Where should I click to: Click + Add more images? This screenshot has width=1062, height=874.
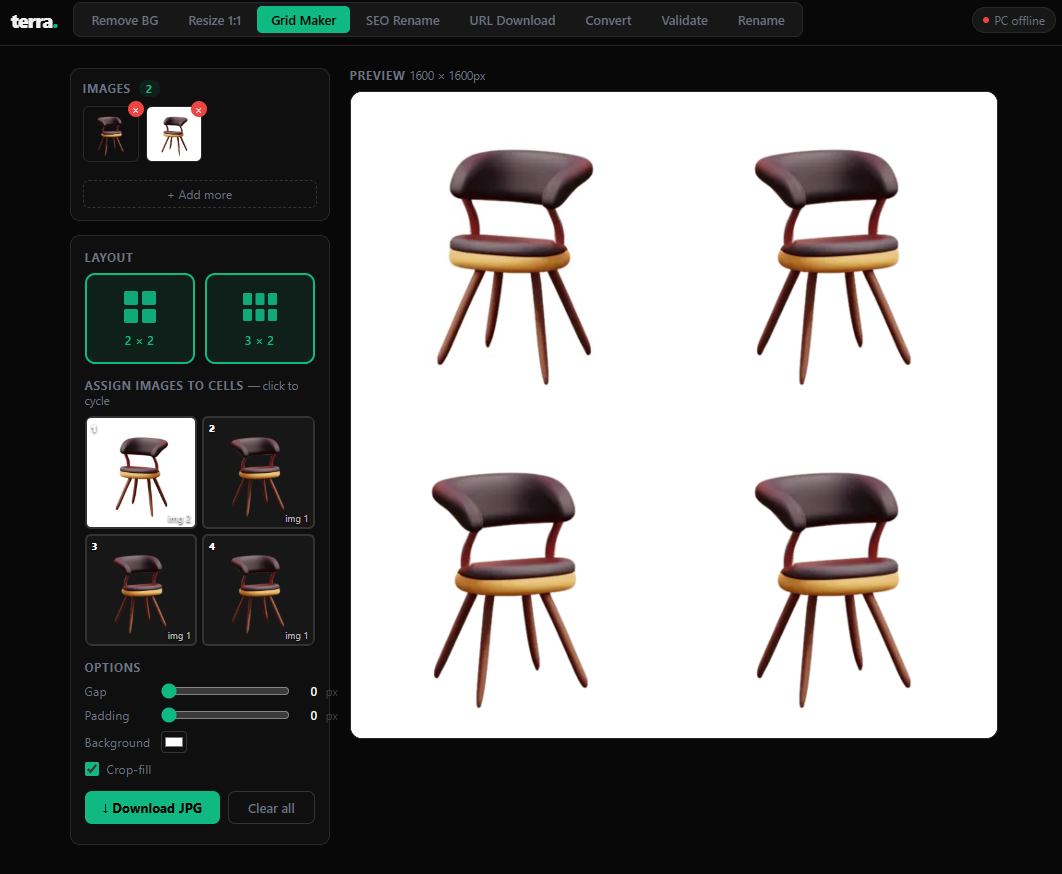[200, 194]
